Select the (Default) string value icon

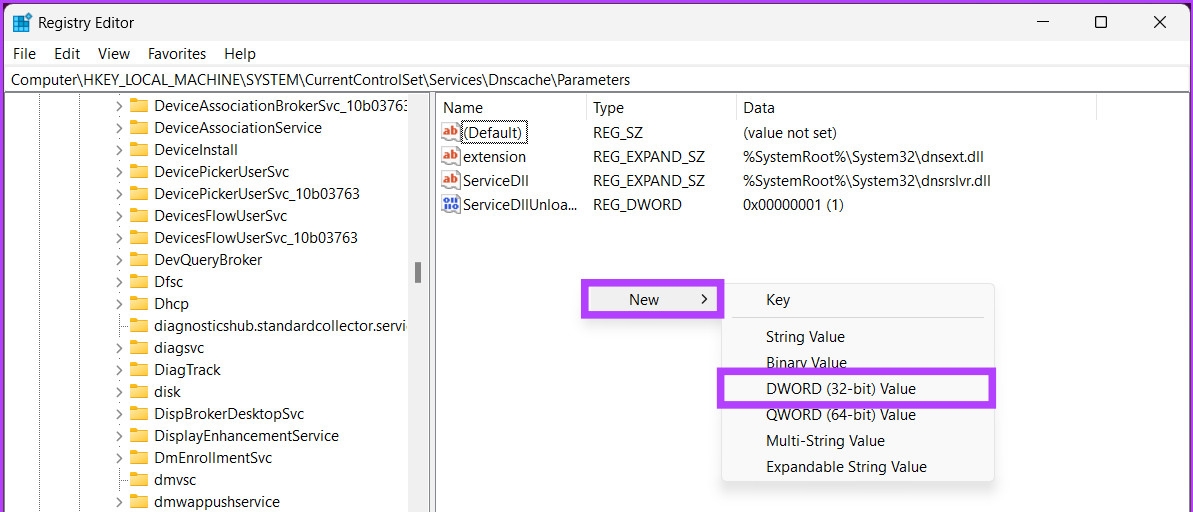tap(451, 133)
